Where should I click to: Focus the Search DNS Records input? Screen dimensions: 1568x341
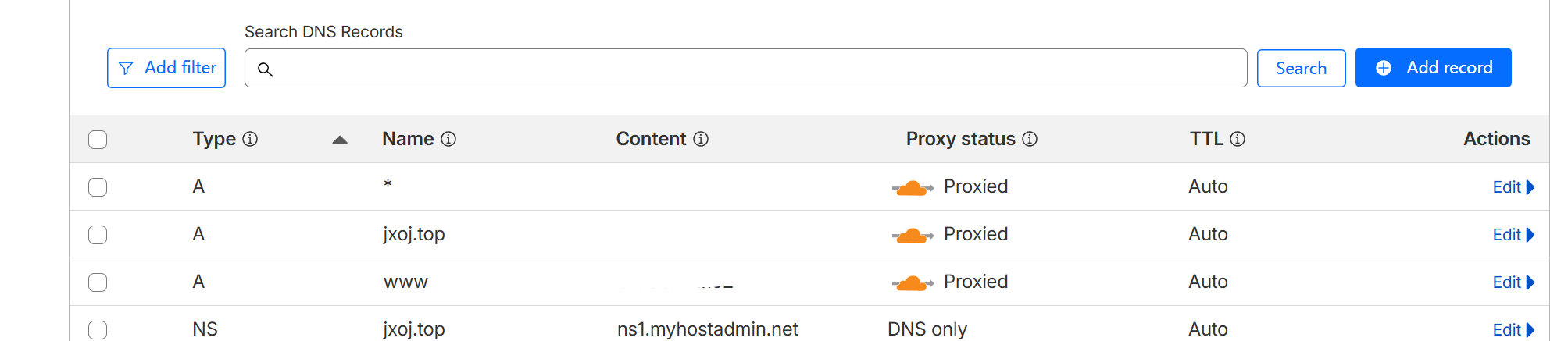pyautogui.click(x=750, y=69)
